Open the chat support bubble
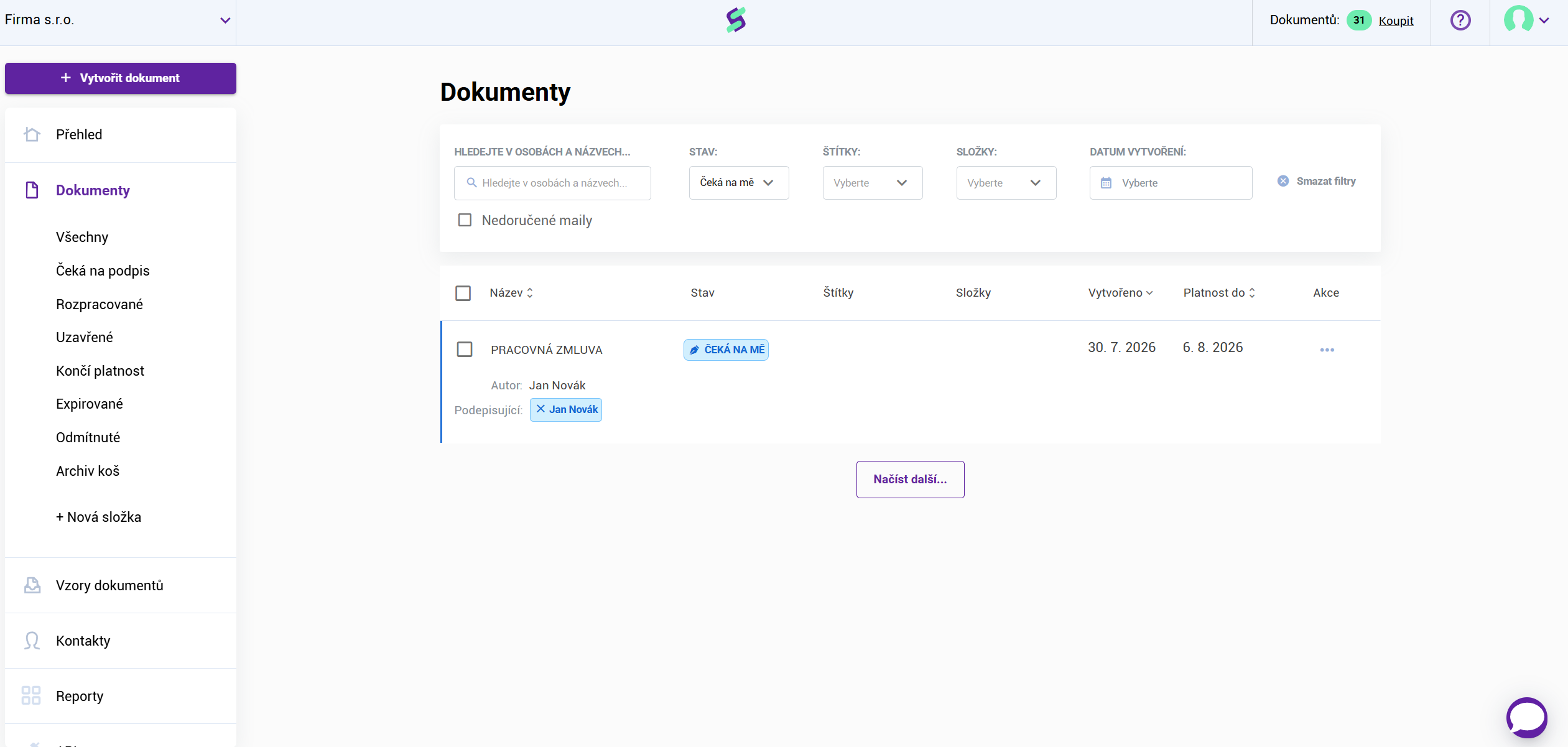Viewport: 1568px width, 747px height. (1526, 717)
